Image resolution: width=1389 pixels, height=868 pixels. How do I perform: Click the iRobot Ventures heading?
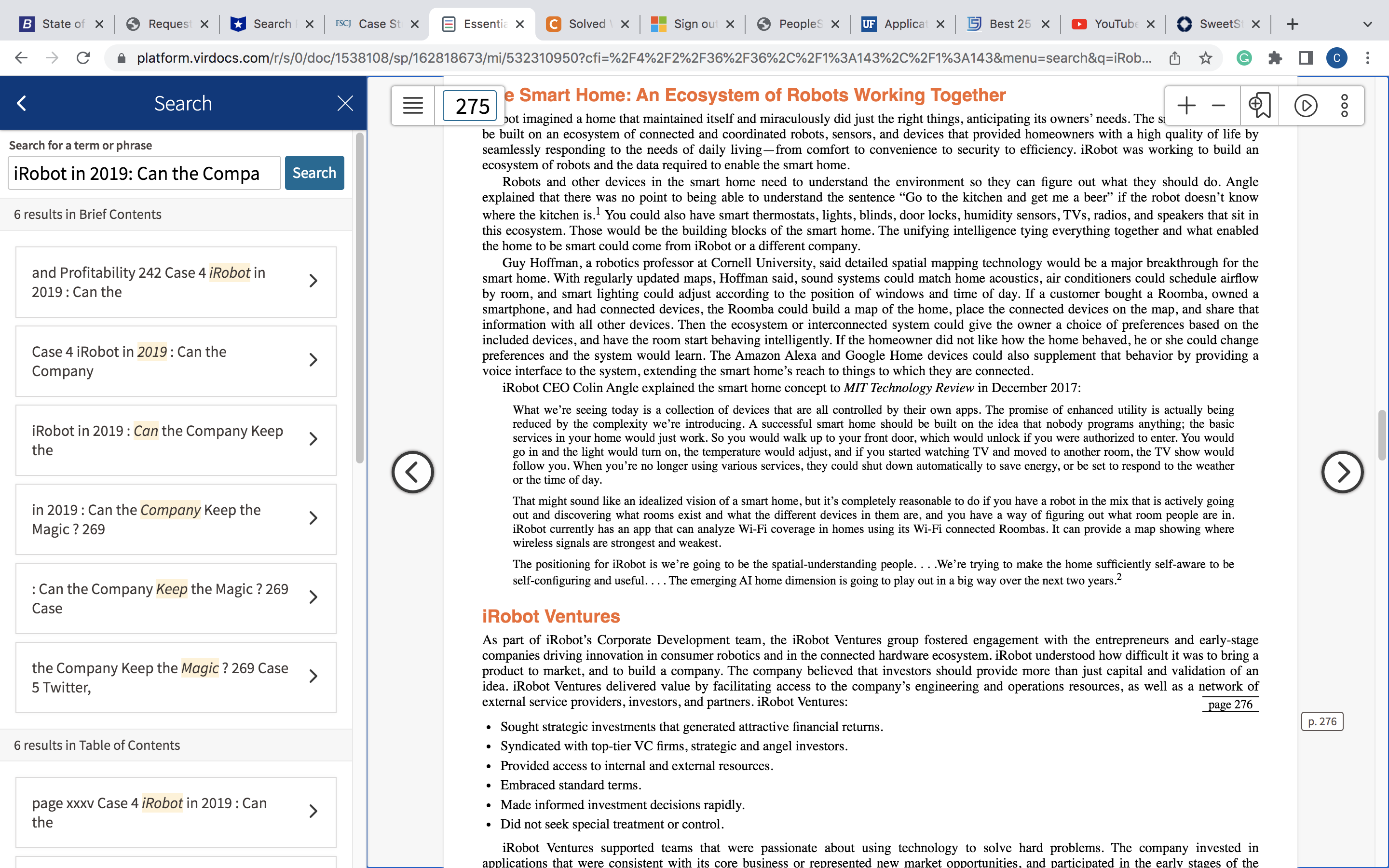pyautogui.click(x=551, y=617)
